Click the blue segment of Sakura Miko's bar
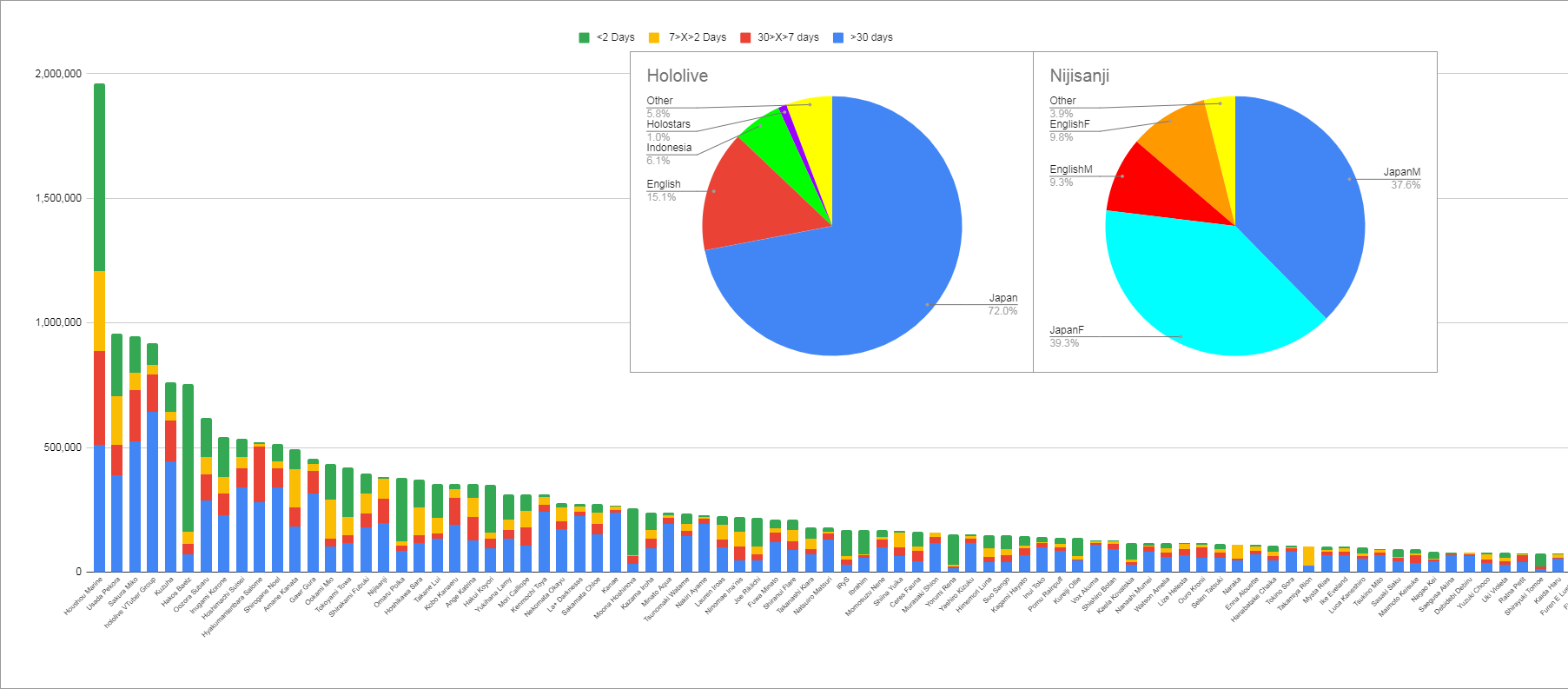This screenshot has height=689, width=1568. 135,507
